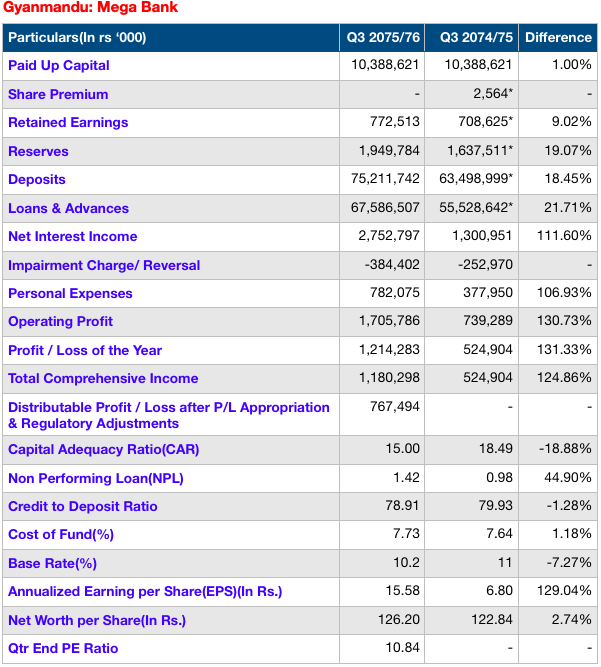Select the EPS difference '129.04%'

564,591
